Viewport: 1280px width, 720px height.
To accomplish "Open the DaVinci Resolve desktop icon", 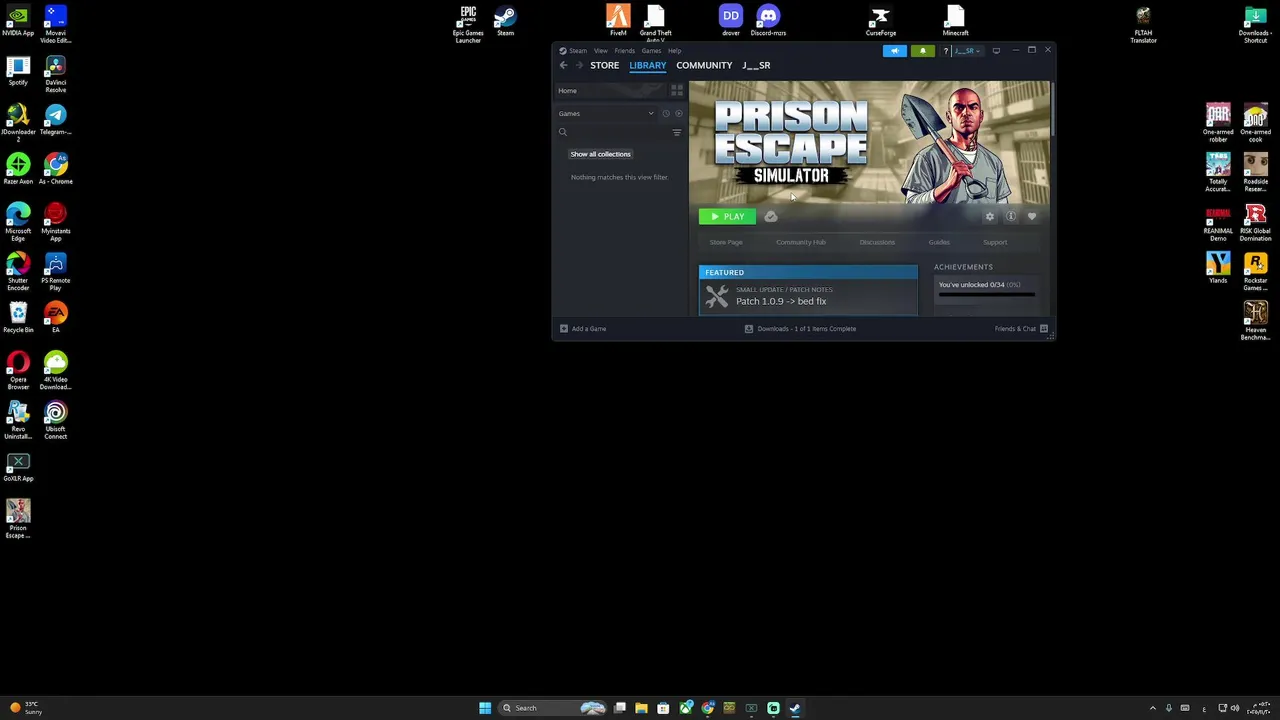I will pyautogui.click(x=56, y=74).
